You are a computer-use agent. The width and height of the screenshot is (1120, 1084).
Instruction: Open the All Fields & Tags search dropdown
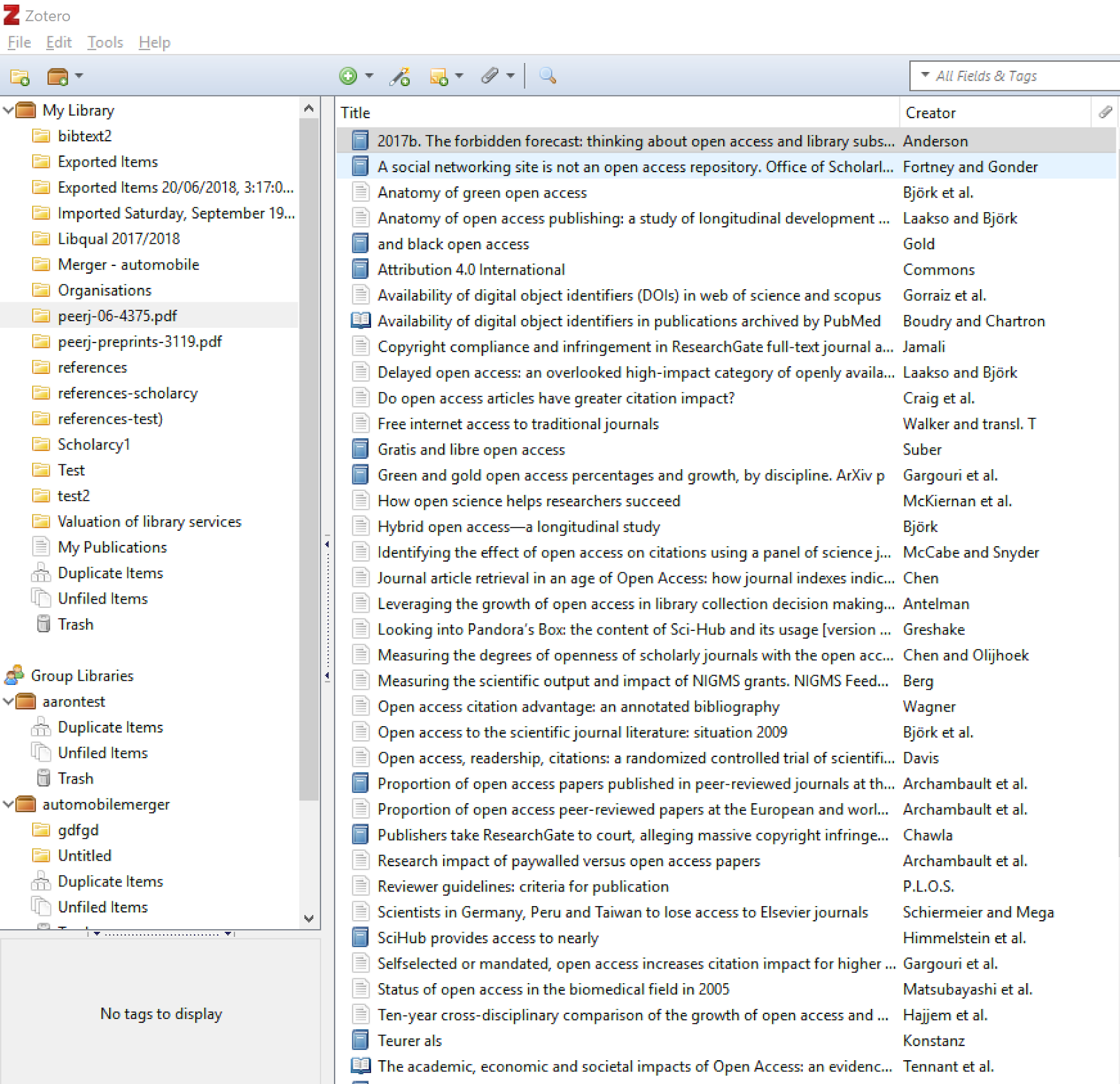[924, 76]
